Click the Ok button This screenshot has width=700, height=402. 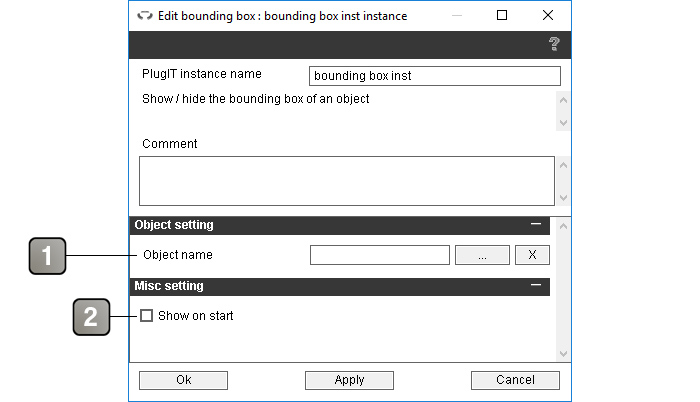click(183, 380)
